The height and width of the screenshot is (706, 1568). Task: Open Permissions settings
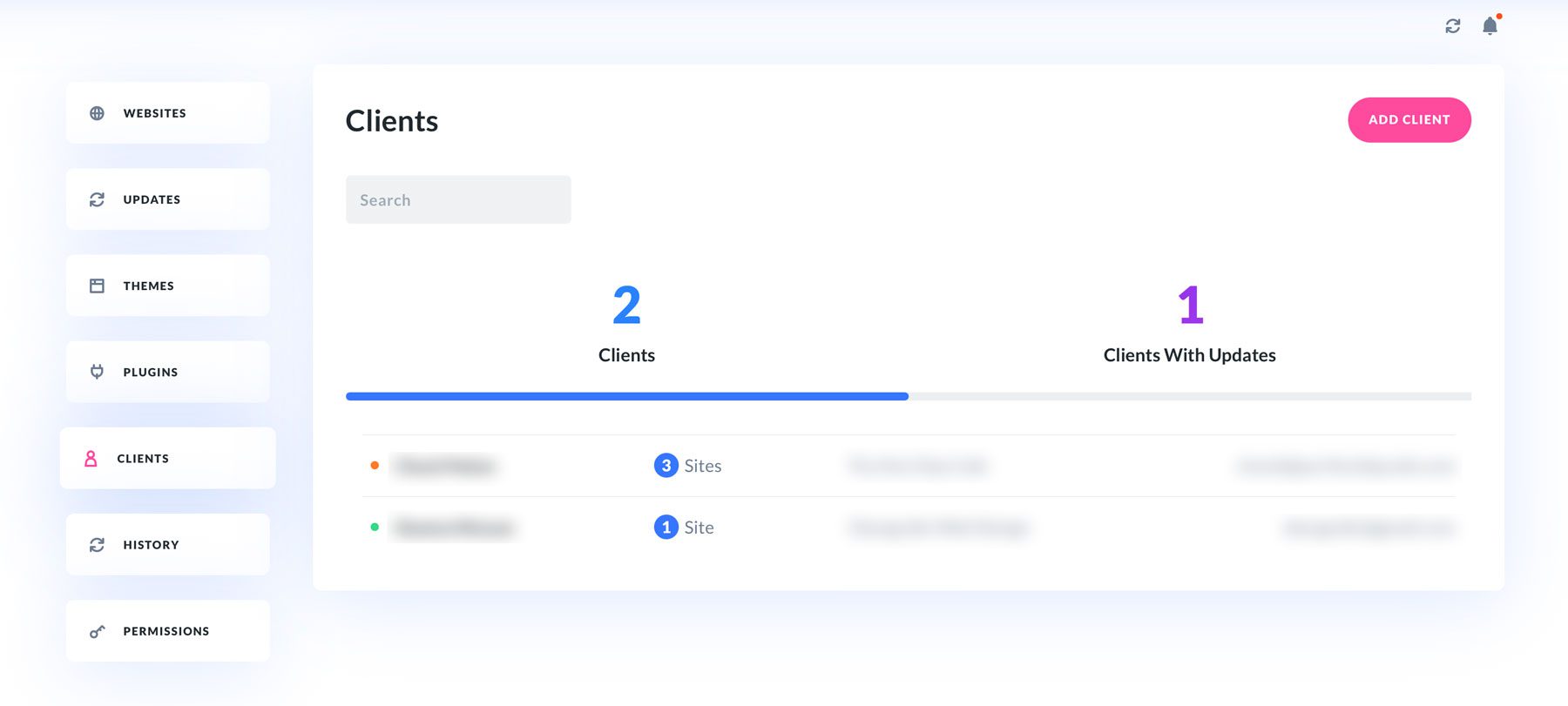click(168, 630)
